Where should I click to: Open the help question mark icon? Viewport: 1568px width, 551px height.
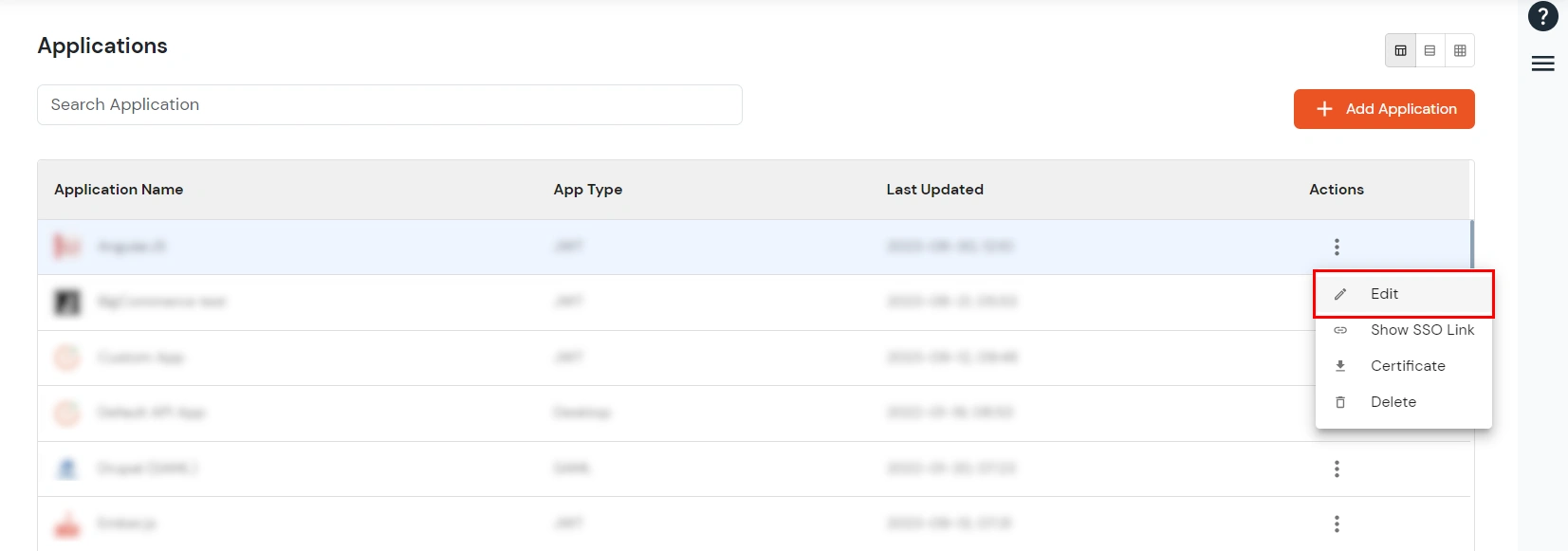click(x=1543, y=16)
